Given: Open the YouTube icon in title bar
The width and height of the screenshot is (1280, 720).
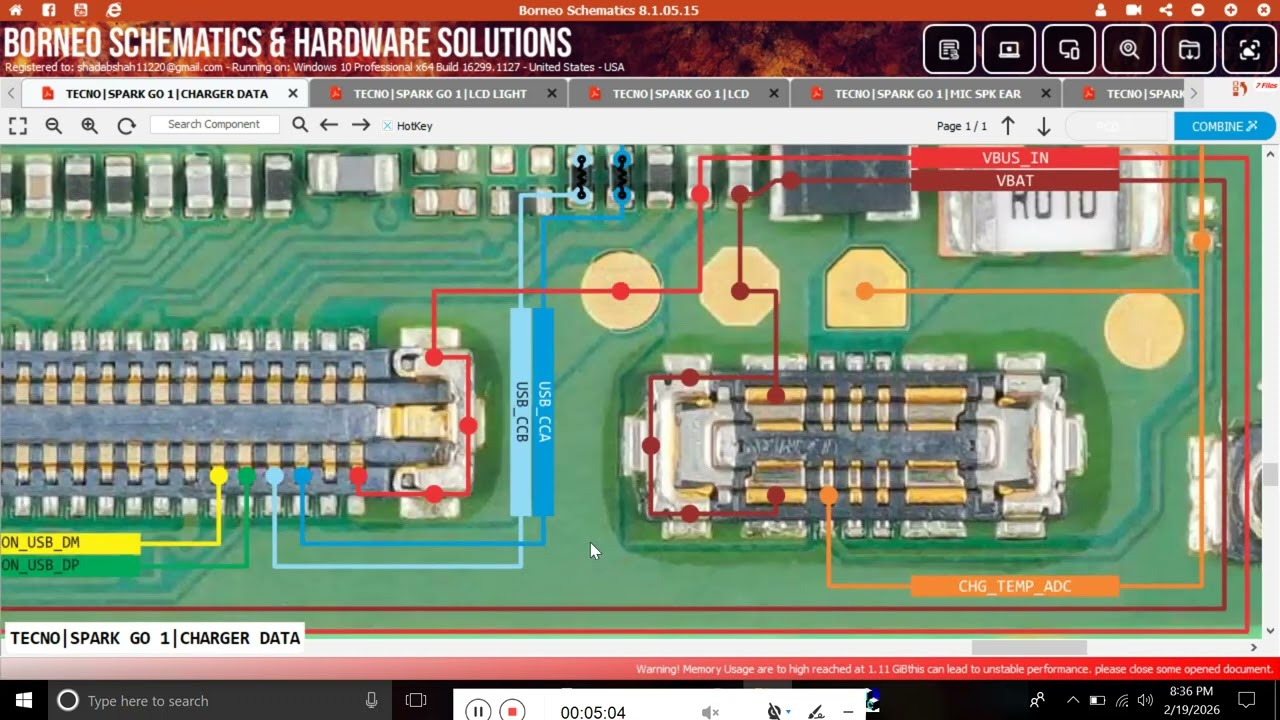Looking at the screenshot, I should (81, 10).
